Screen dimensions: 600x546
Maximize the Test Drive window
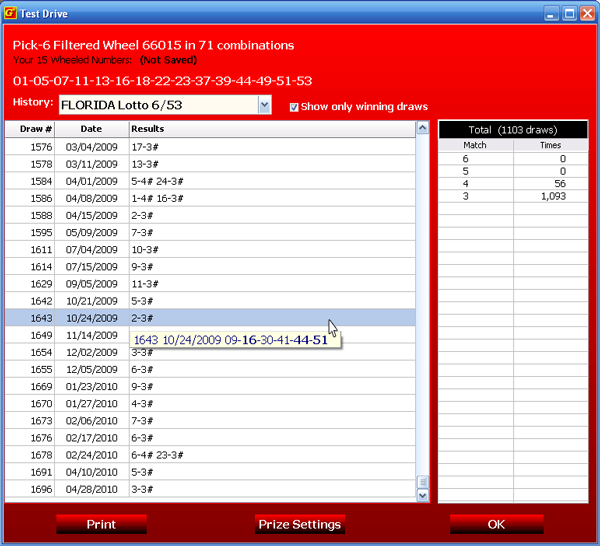[x=569, y=14]
